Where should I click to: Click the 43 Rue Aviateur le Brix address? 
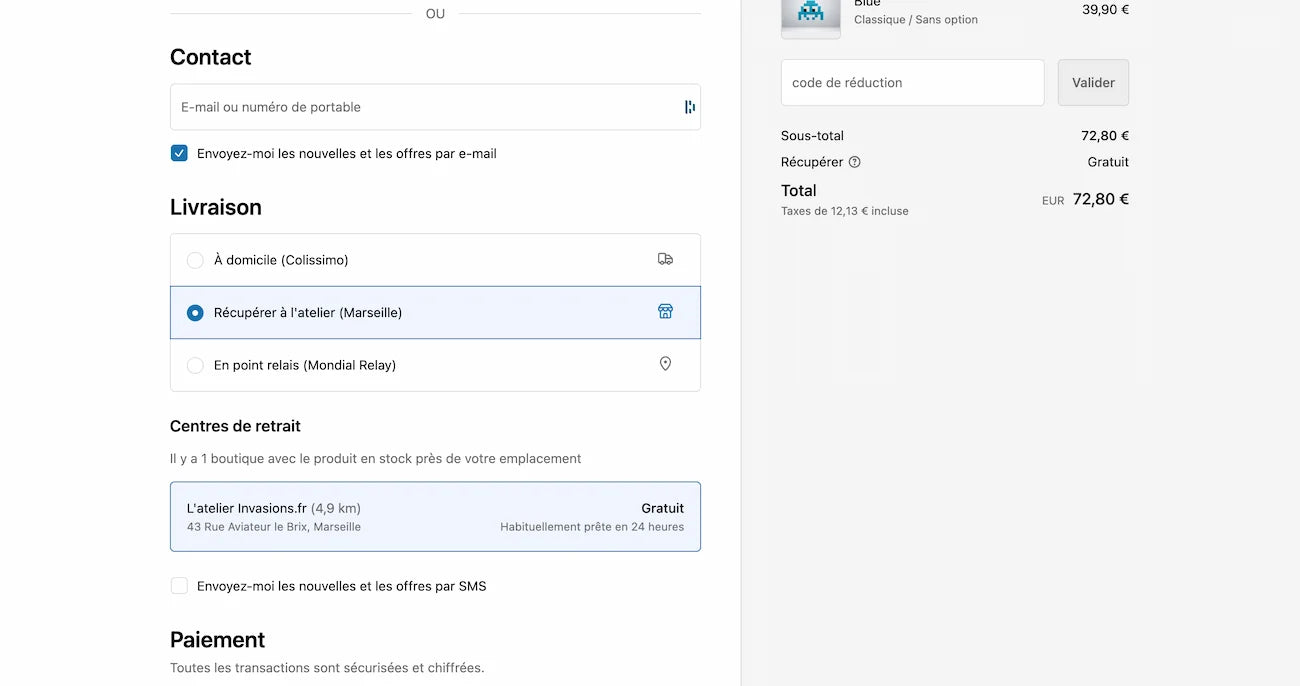274,527
